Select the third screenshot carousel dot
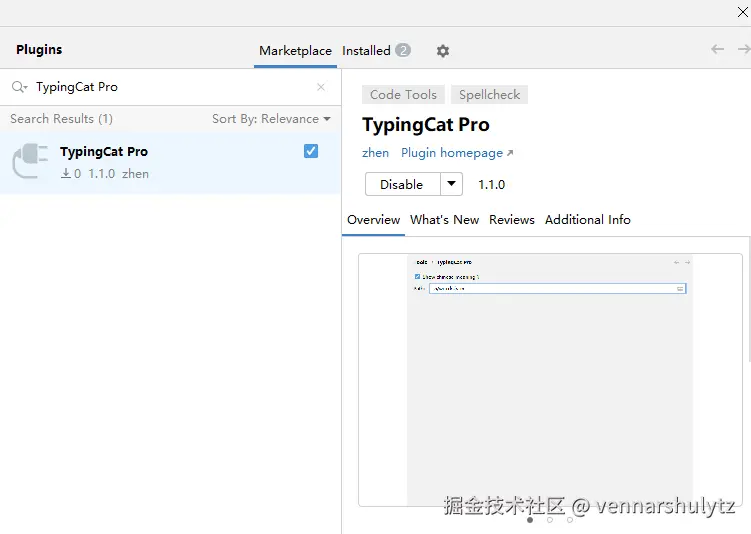This screenshot has width=751, height=534. point(570,520)
